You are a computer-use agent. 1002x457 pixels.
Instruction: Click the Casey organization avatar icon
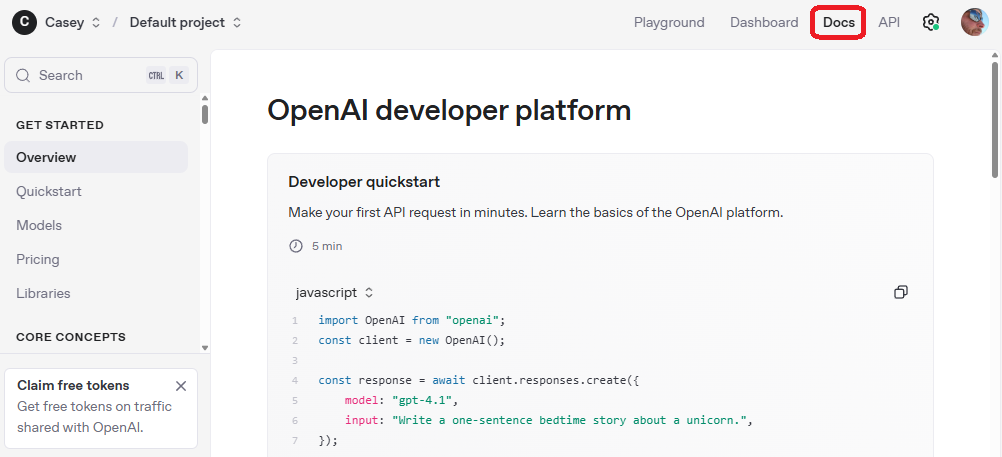[x=25, y=22]
